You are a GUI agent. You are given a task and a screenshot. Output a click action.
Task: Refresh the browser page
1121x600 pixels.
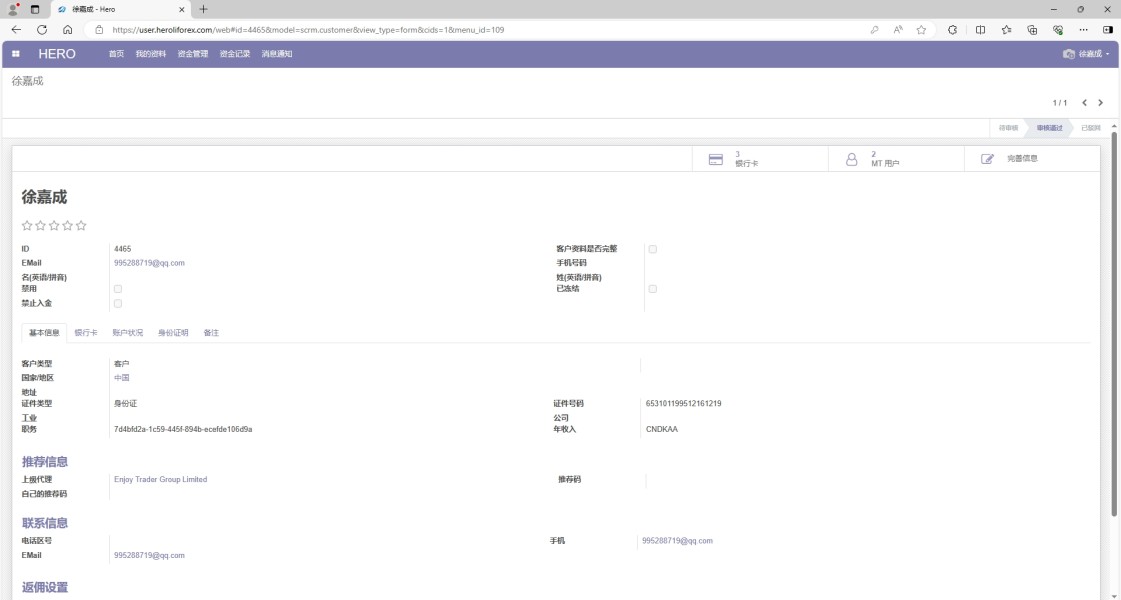click(42, 30)
